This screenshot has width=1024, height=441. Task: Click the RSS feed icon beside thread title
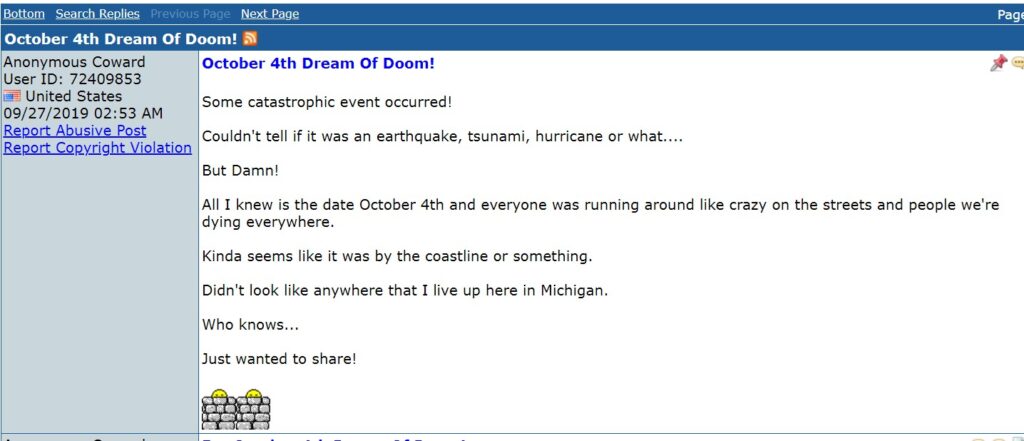pyautogui.click(x=249, y=39)
